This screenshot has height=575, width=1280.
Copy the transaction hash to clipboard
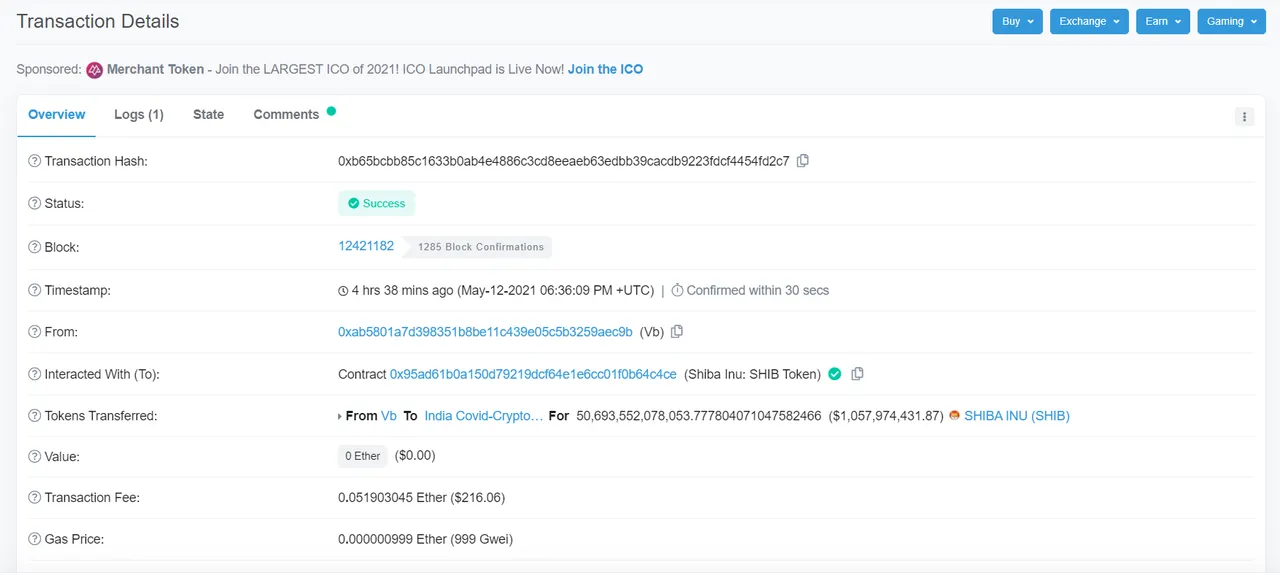[x=802, y=161]
